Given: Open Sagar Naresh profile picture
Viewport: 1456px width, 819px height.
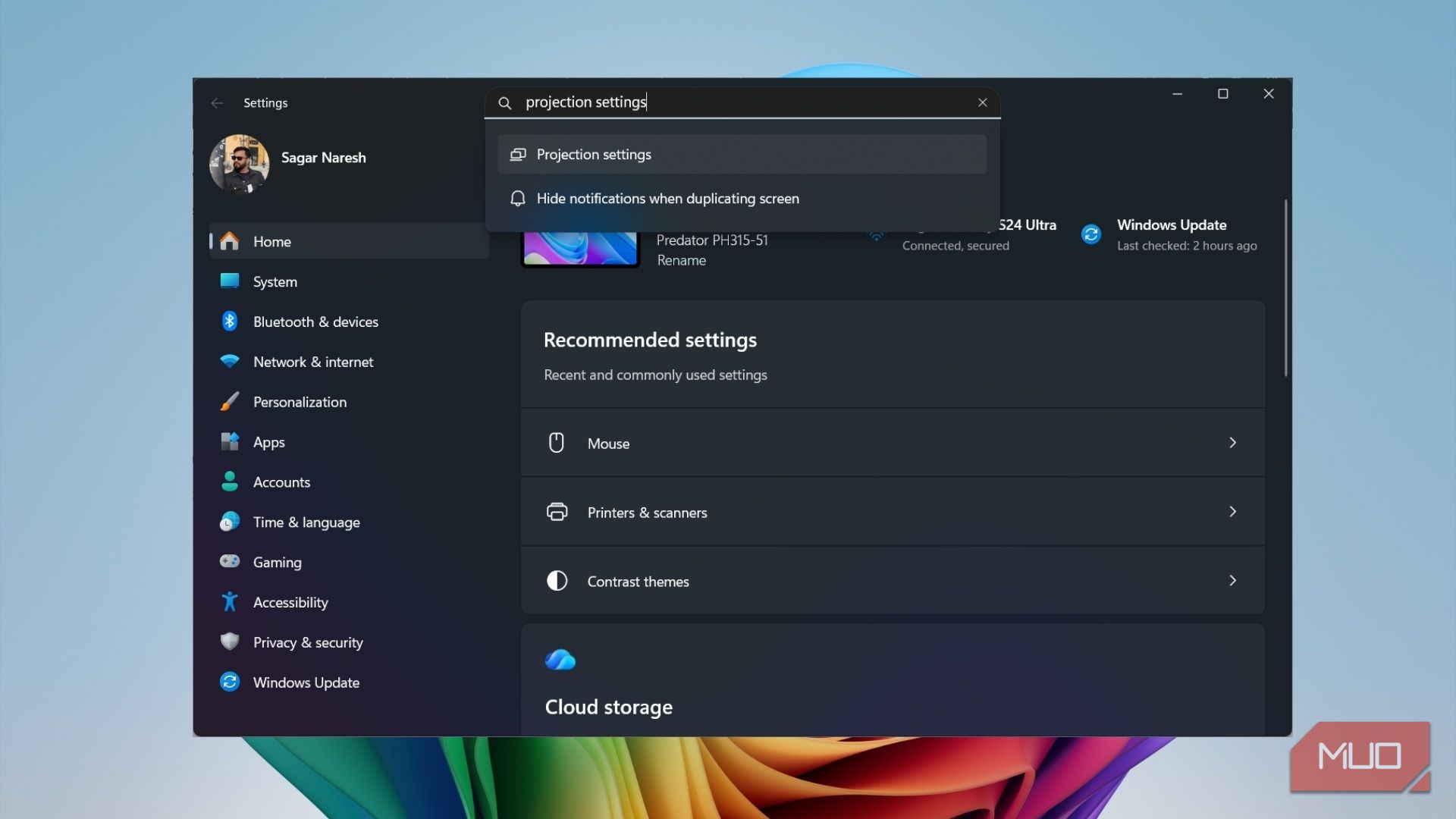Looking at the screenshot, I should click(x=239, y=164).
